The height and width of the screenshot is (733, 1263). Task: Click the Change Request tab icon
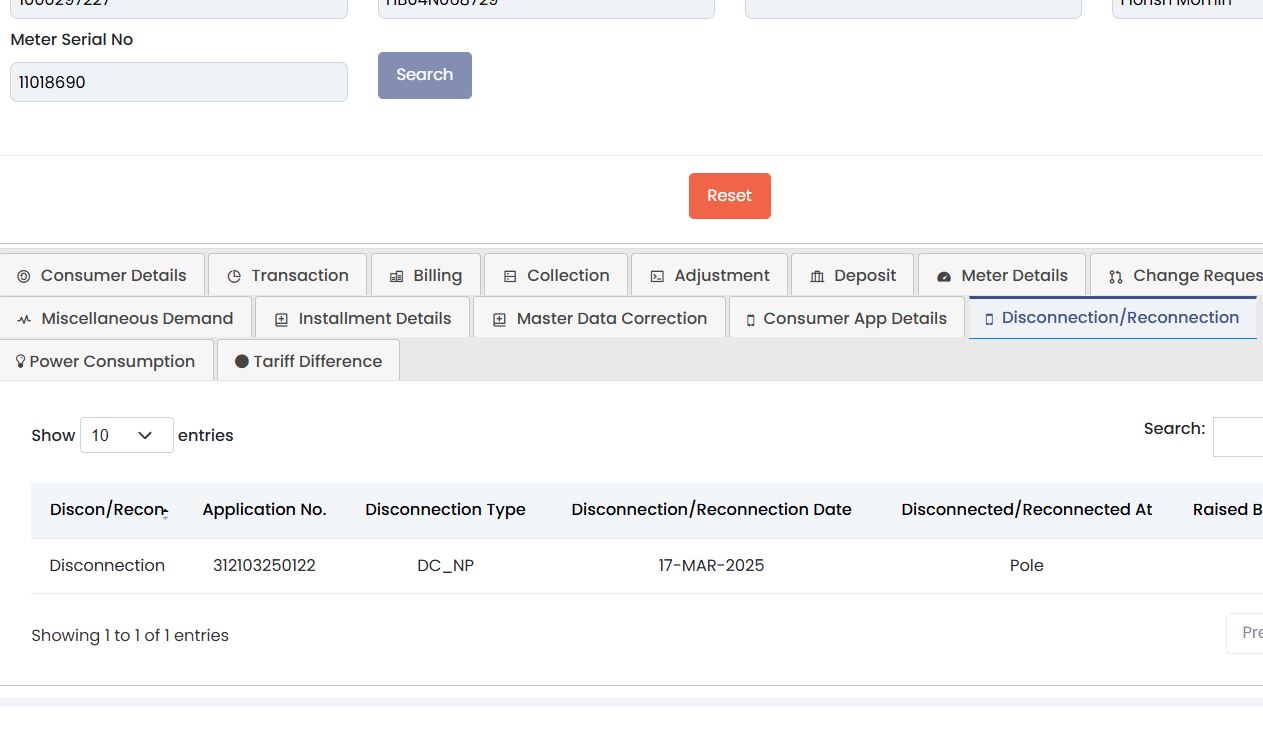pos(1116,276)
